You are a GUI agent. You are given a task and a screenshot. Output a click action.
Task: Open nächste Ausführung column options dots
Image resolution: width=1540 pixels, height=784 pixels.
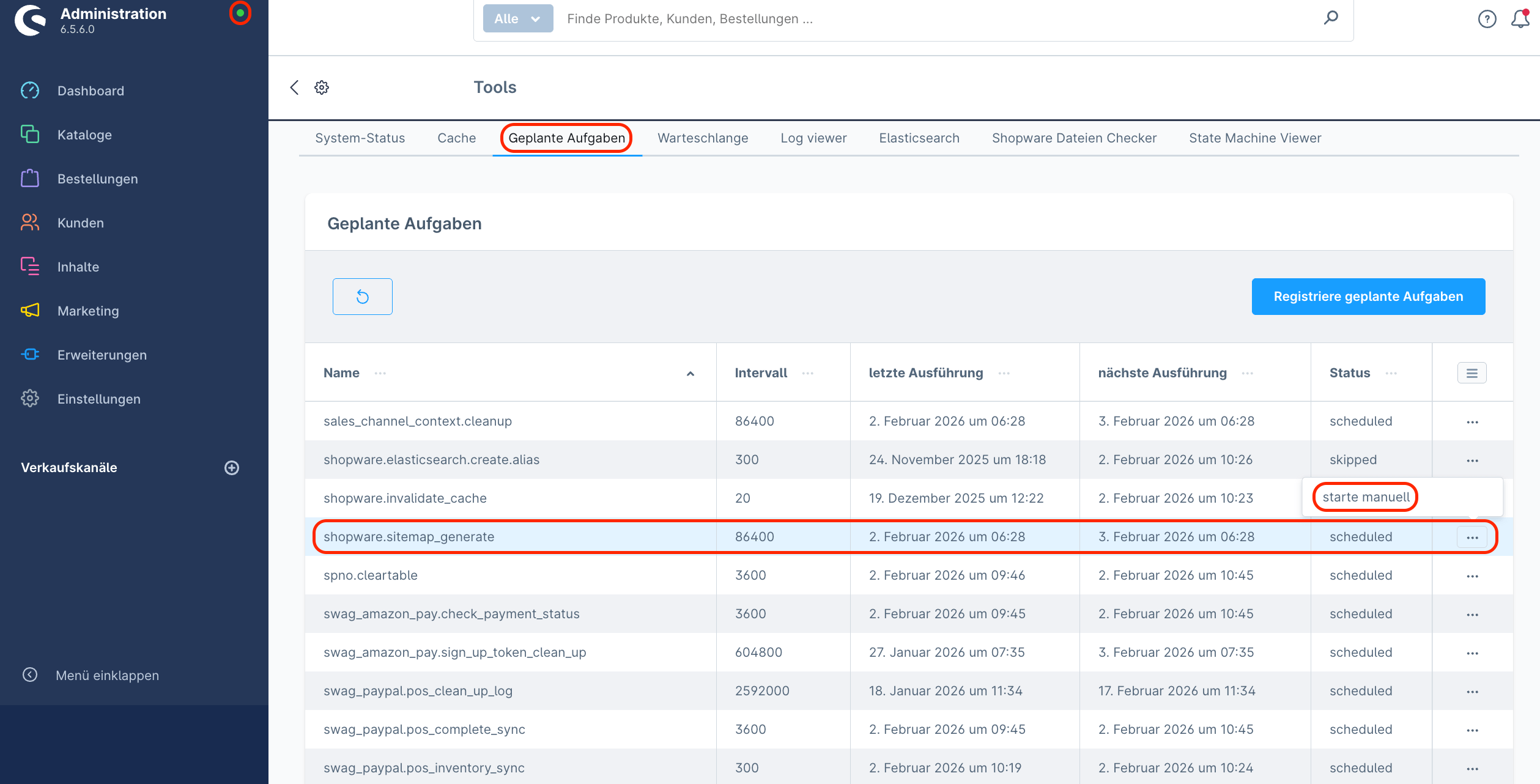coord(1248,373)
